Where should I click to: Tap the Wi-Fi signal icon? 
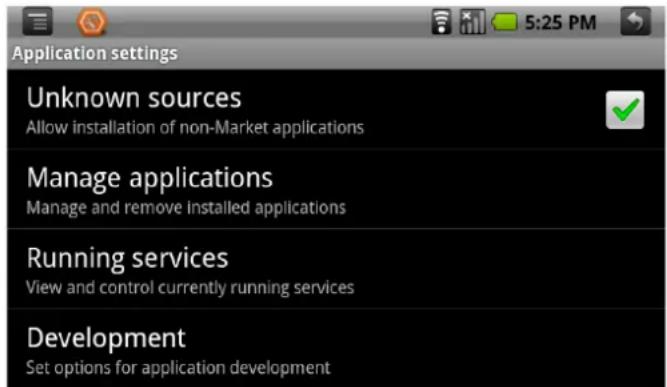click(442, 22)
